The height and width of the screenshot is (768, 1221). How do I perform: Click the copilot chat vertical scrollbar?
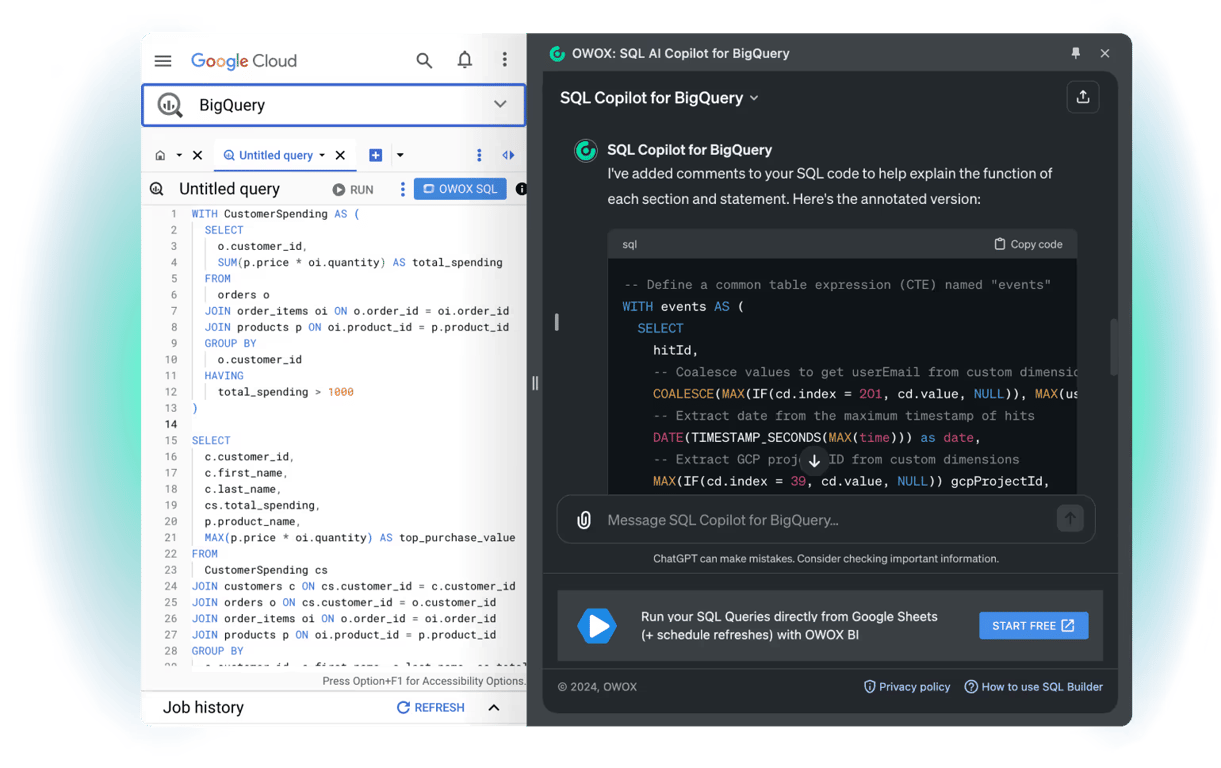point(1114,346)
